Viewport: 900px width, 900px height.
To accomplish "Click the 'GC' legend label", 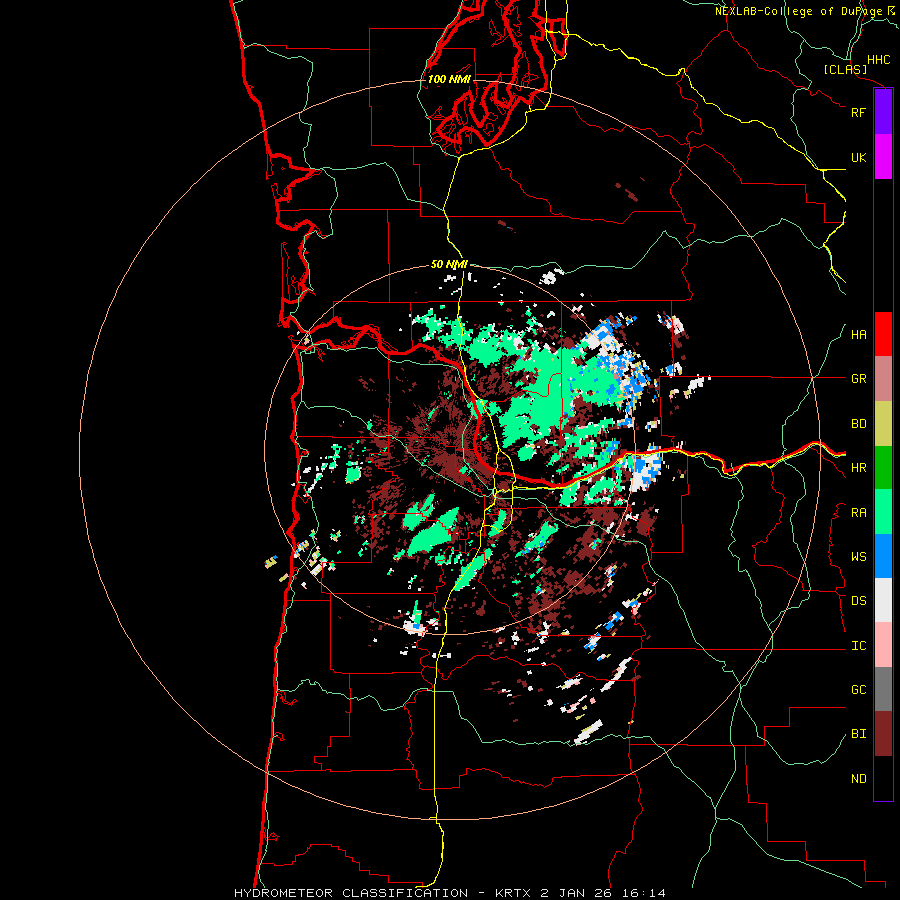I will pyautogui.click(x=858, y=690).
